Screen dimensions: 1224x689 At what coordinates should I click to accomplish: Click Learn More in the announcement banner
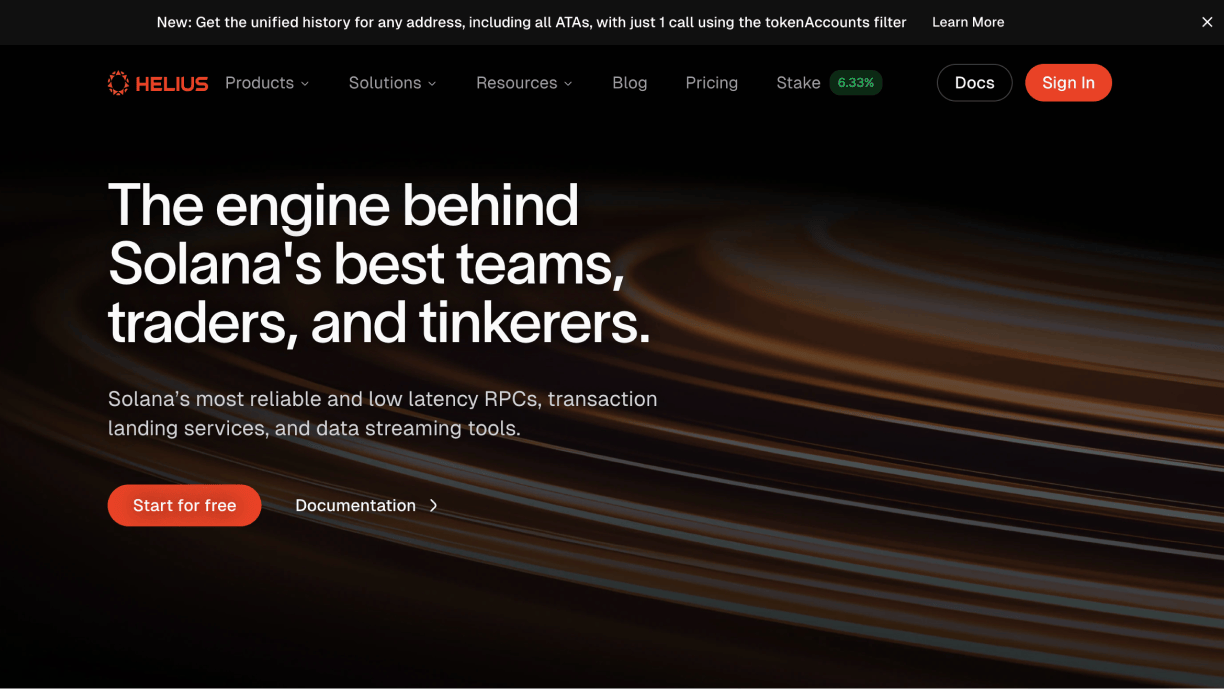pos(968,22)
